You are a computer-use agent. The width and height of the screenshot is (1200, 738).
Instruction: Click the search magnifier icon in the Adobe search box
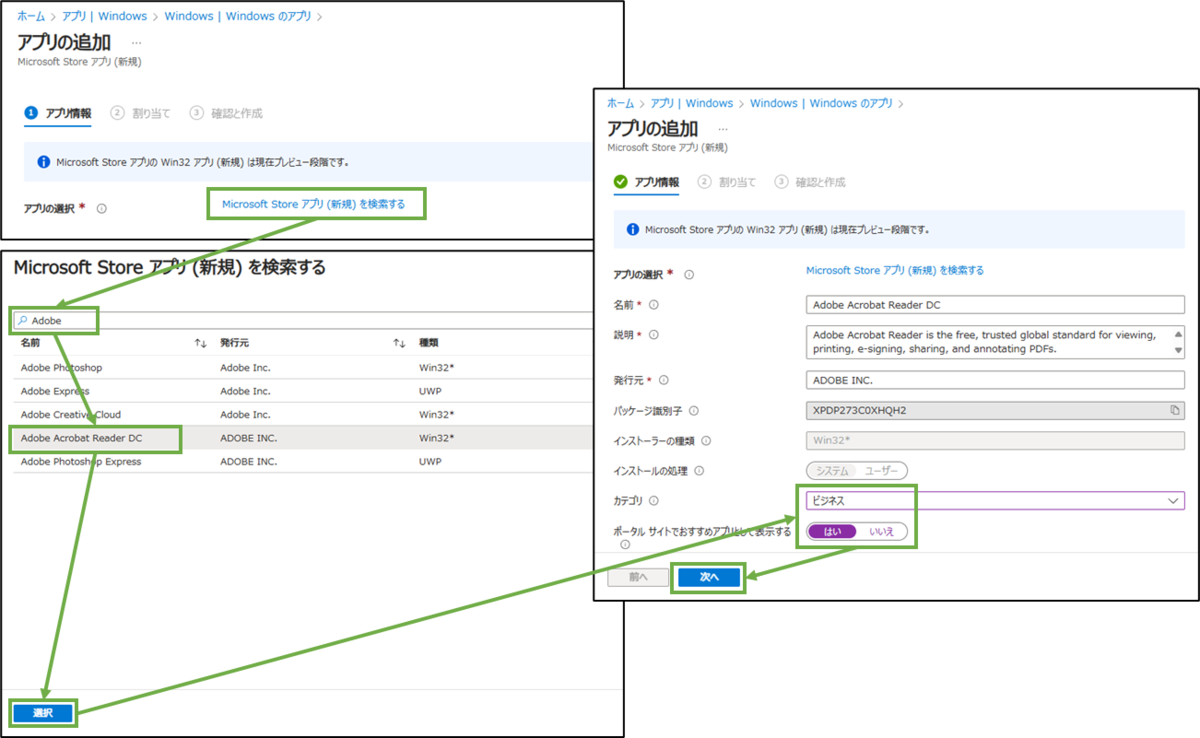pyautogui.click(x=21, y=321)
